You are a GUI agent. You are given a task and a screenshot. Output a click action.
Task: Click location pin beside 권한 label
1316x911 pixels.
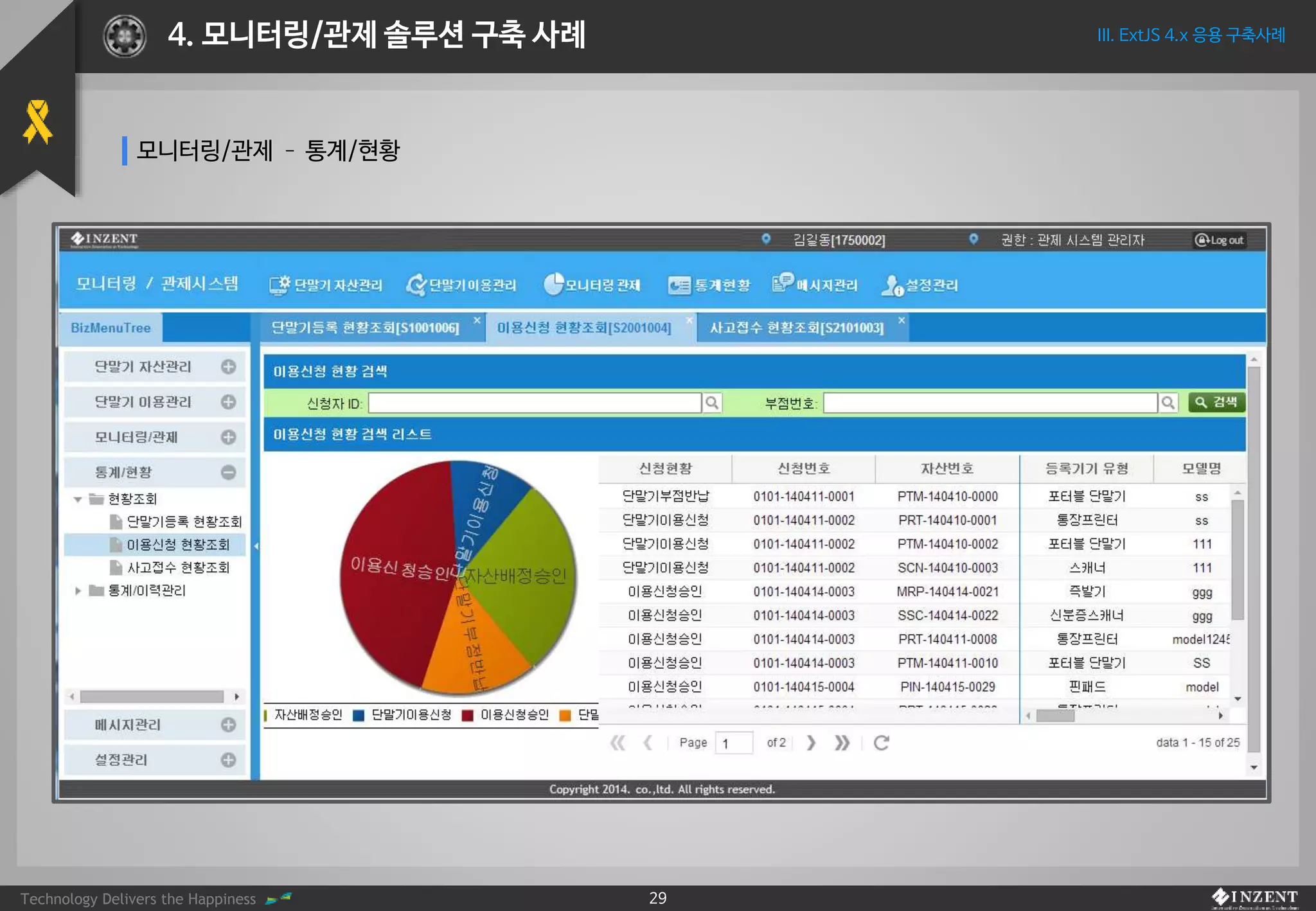974,239
